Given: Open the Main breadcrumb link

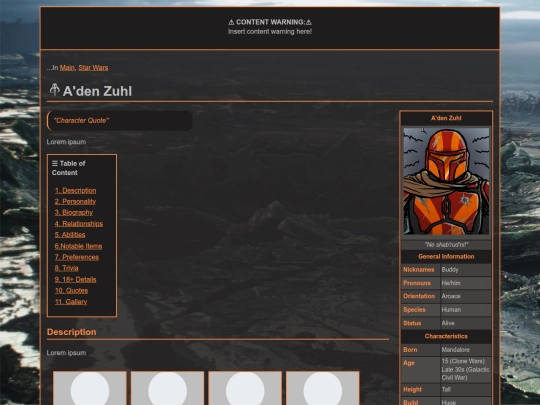Looking at the screenshot, I should click(x=67, y=68).
